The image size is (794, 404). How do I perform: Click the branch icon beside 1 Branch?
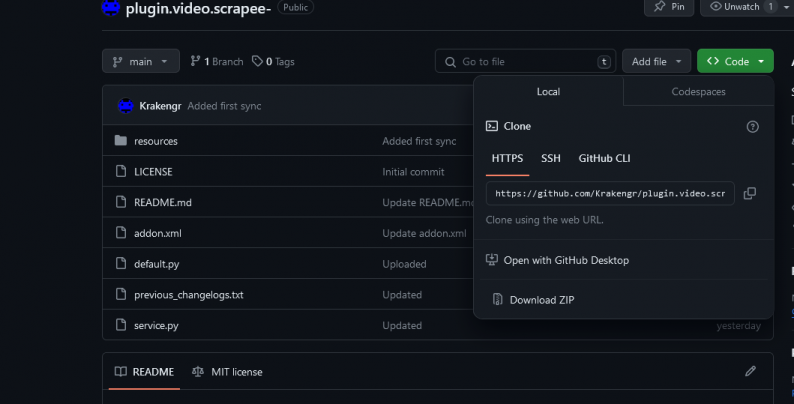point(195,61)
